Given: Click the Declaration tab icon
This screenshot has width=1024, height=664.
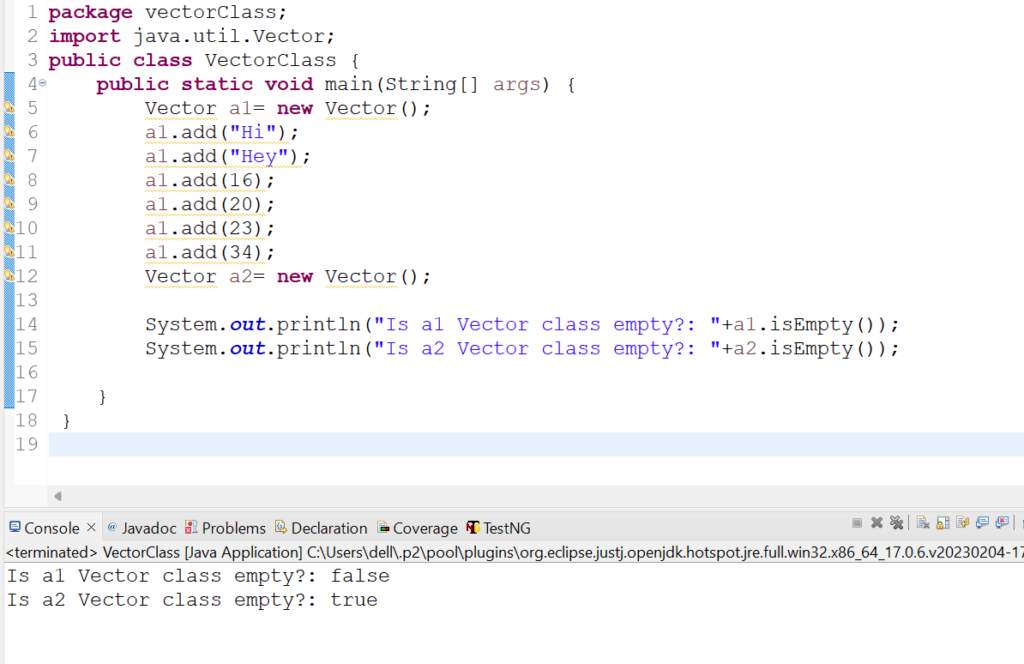Looking at the screenshot, I should coord(281,527).
